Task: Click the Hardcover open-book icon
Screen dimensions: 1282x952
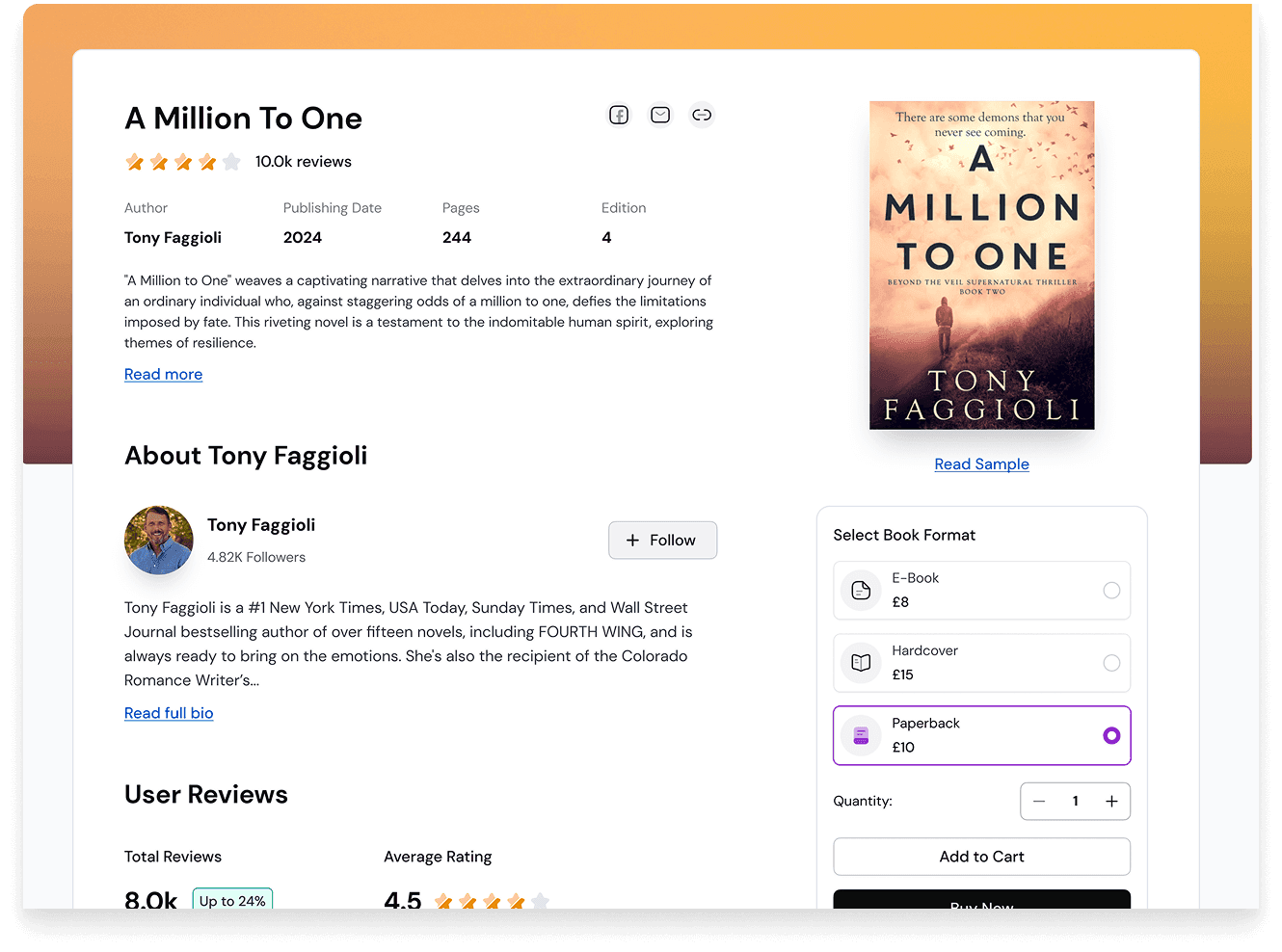Action: point(861,663)
